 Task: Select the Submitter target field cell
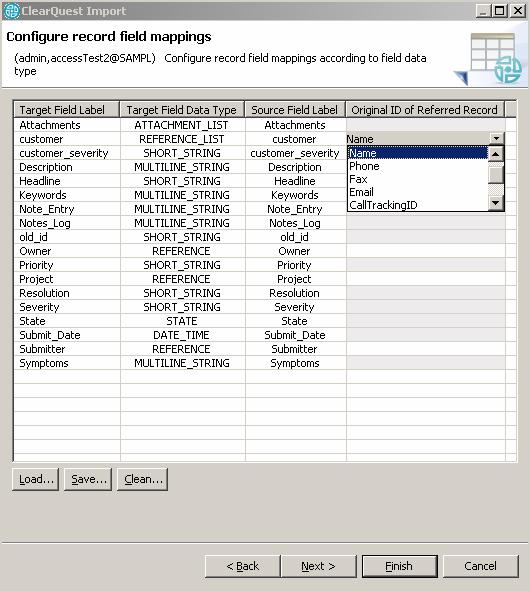click(x=67, y=349)
